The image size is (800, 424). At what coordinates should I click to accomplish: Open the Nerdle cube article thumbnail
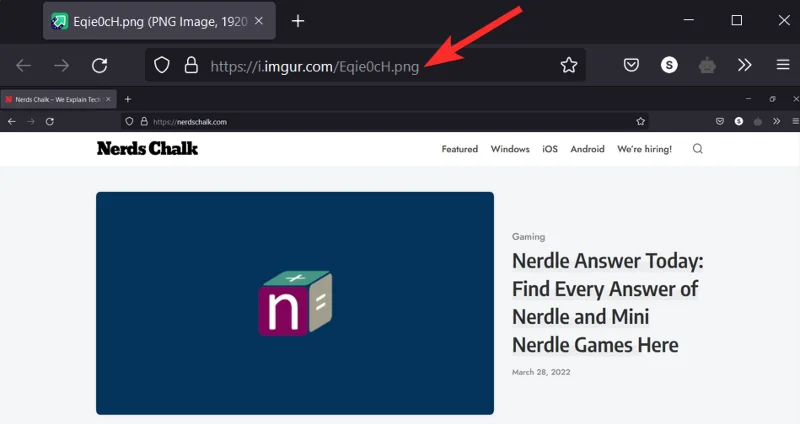pos(295,303)
